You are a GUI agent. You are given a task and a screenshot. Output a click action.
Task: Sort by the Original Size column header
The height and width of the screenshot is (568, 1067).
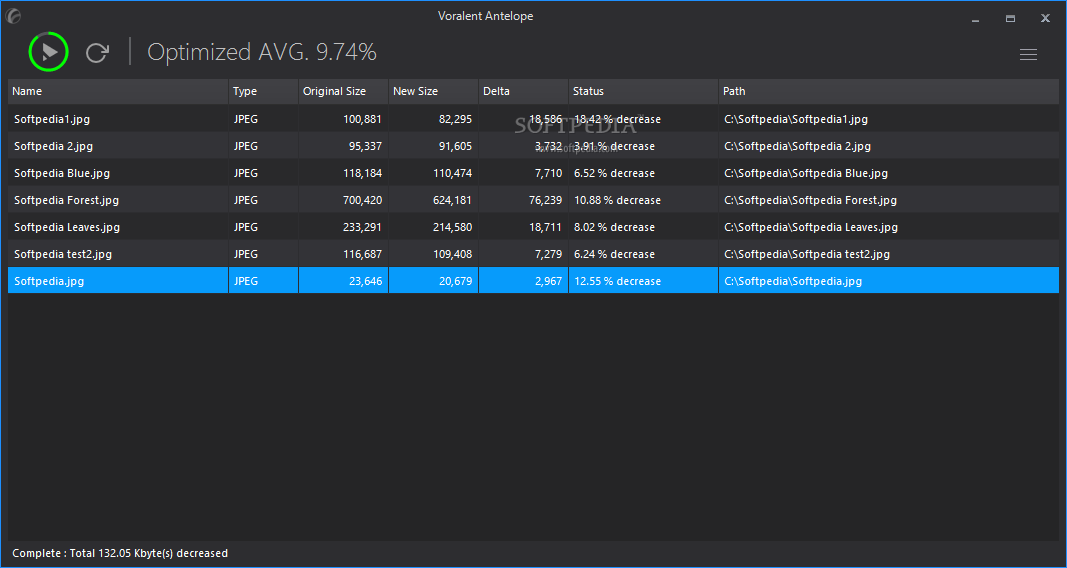tap(344, 91)
